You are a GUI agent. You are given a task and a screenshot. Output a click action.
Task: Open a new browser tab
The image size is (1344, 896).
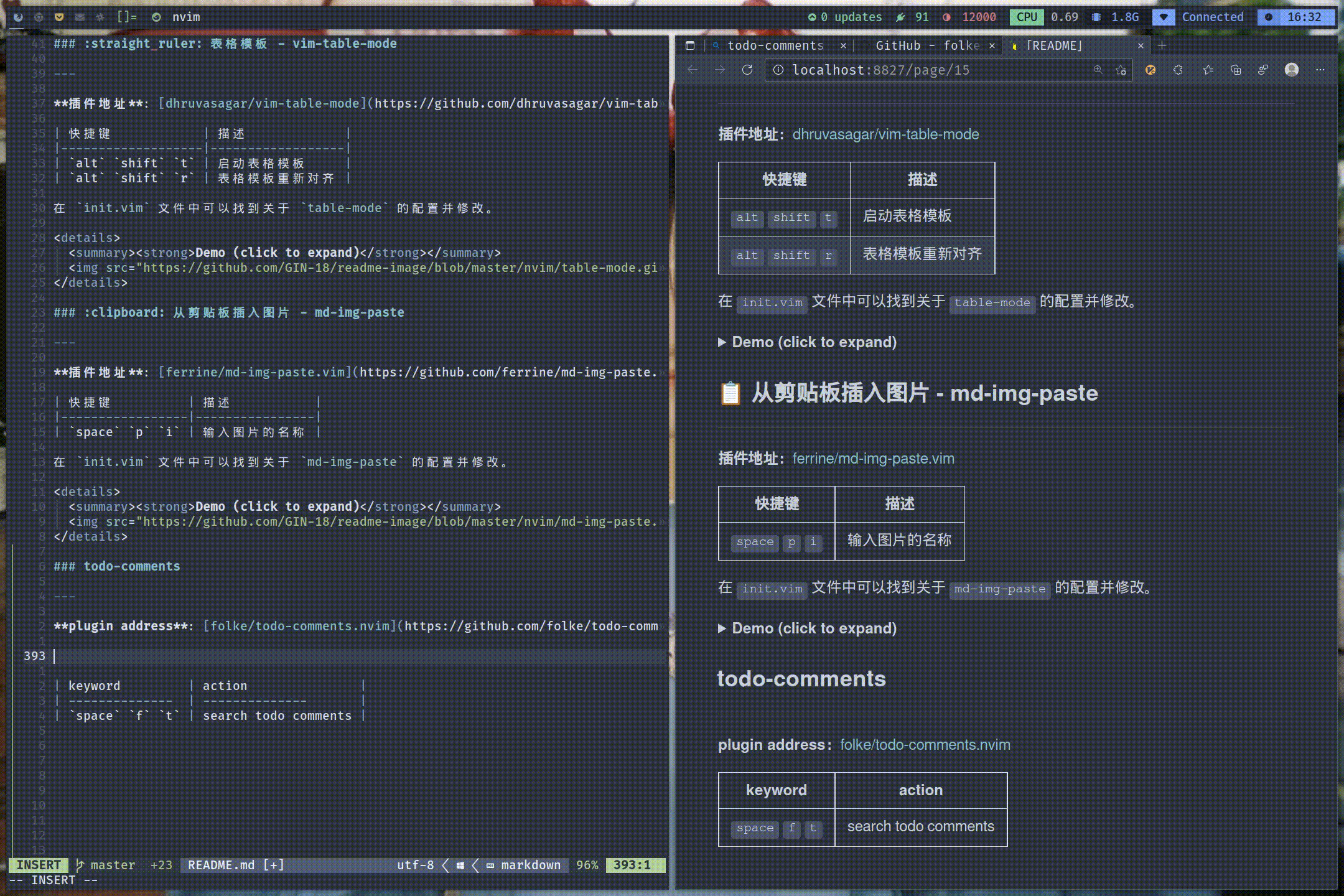1162,45
